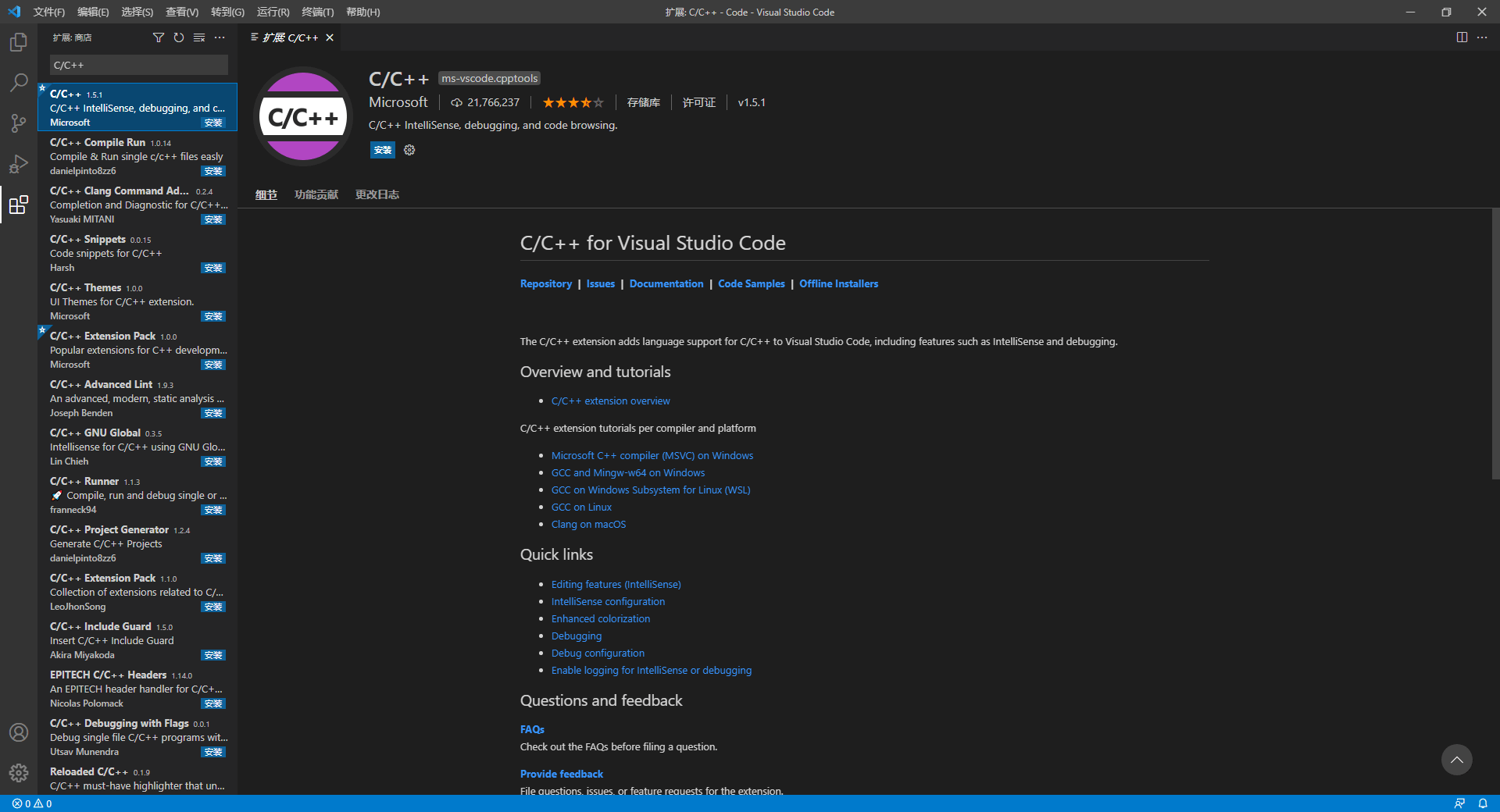Viewport: 1500px width, 812px height.
Task: Open the Run and Debug view
Action: [19, 164]
